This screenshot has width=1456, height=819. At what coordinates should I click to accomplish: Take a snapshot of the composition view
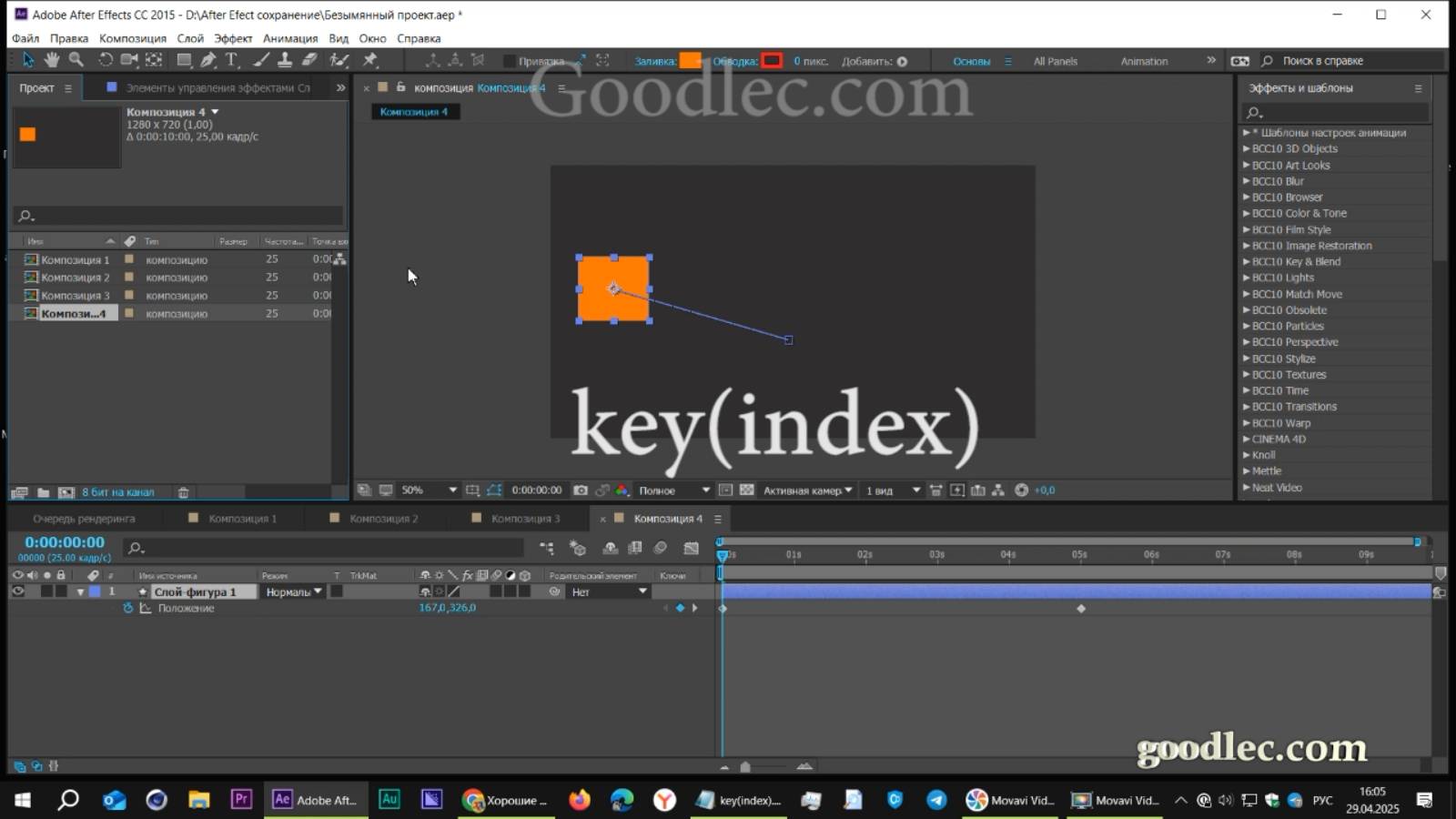[581, 490]
